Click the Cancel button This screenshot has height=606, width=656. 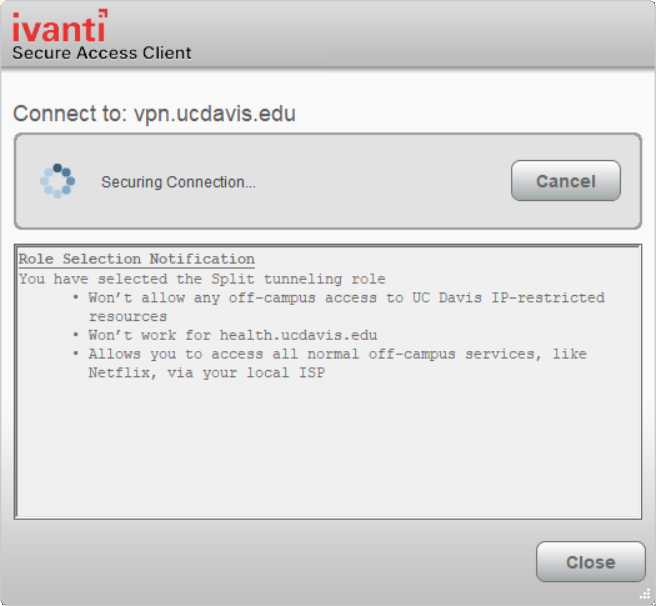pos(565,181)
